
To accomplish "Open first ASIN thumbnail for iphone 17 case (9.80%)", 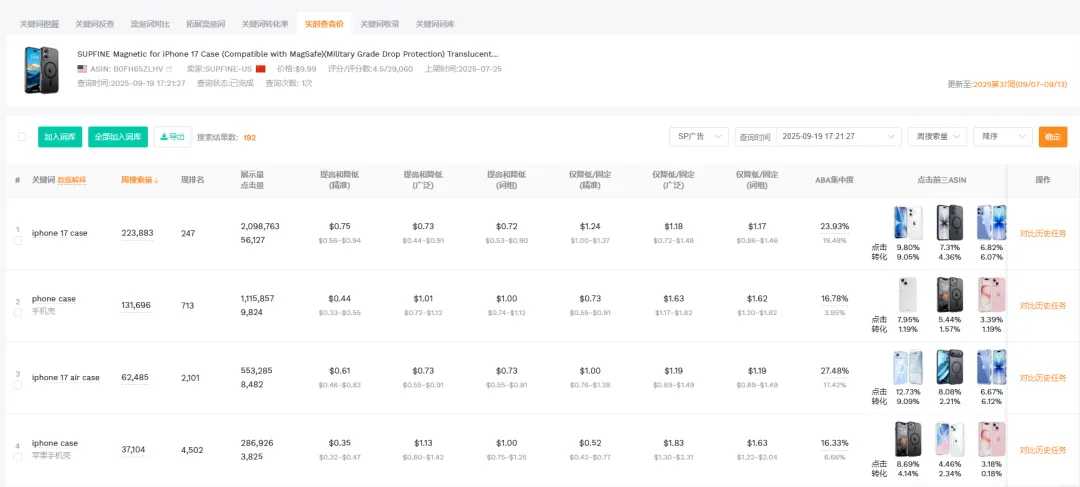I will pyautogui.click(x=908, y=222).
